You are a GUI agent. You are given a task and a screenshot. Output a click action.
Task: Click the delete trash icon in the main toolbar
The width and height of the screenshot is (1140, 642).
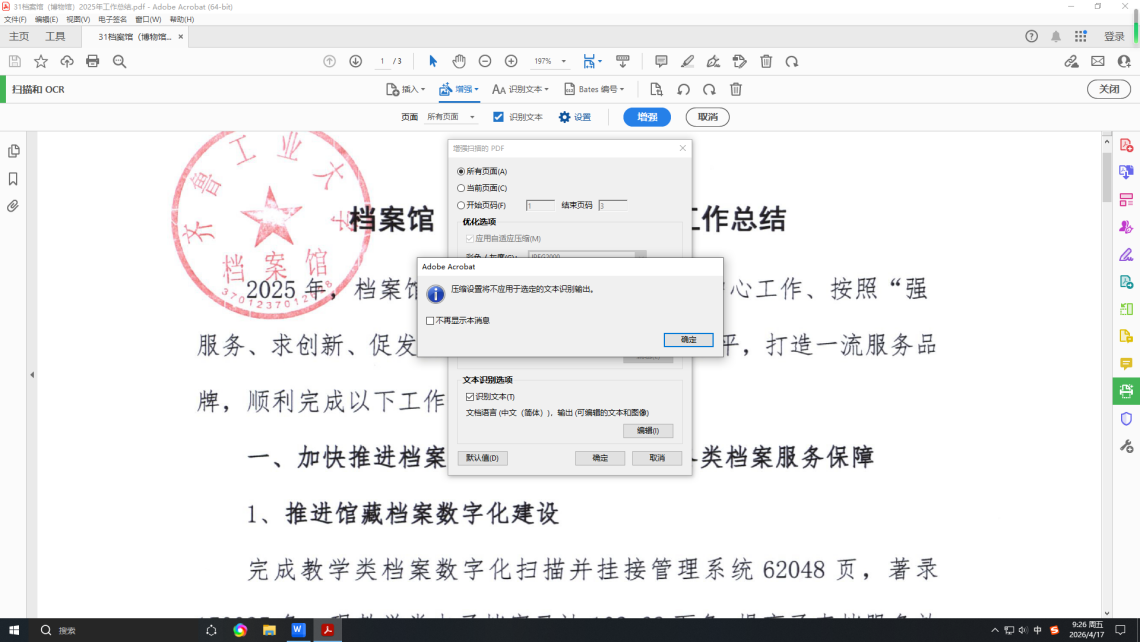point(766,61)
